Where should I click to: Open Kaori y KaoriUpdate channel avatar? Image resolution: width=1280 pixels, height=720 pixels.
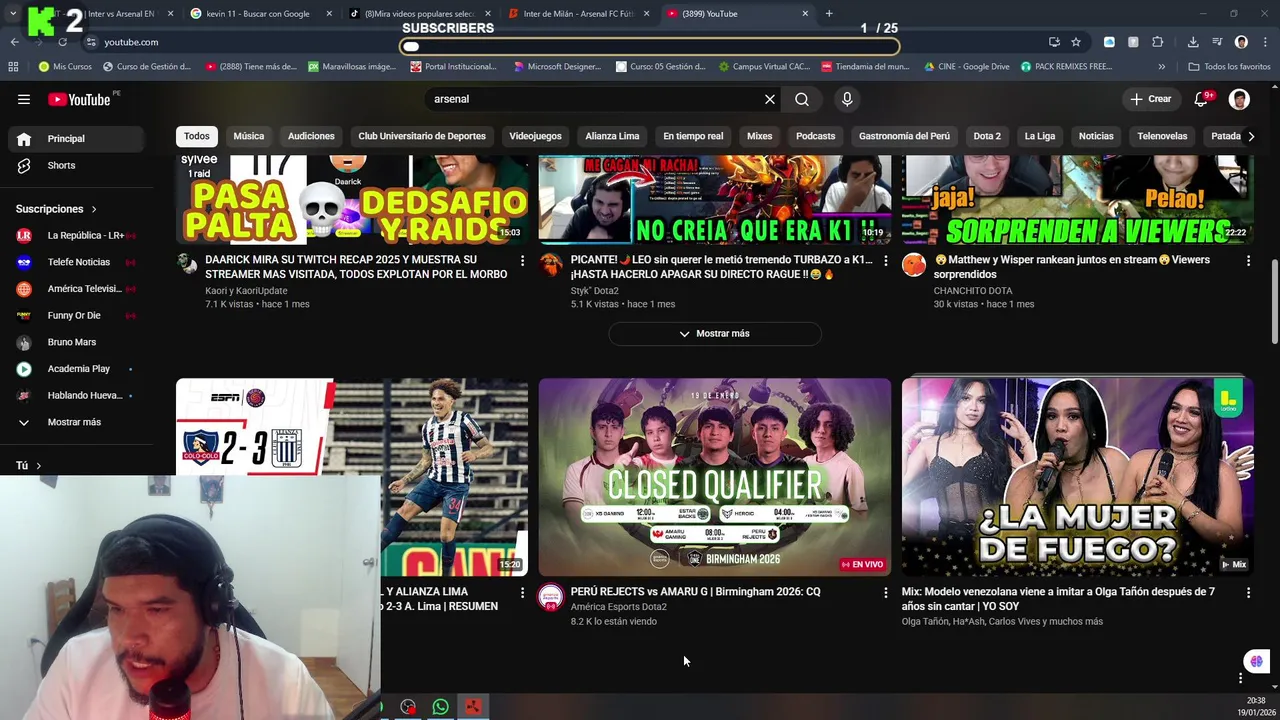point(188,264)
